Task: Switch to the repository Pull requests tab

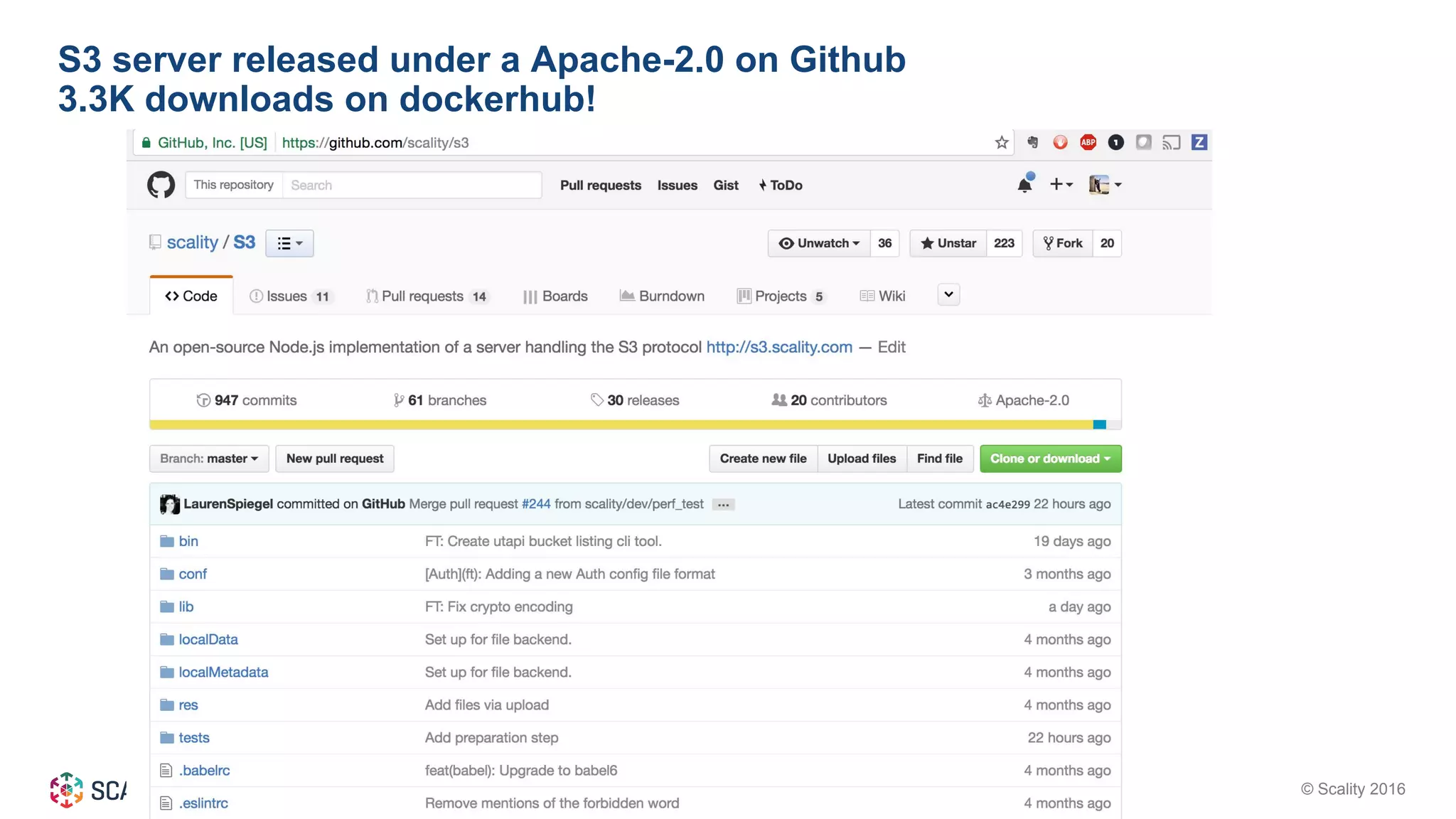Action: (x=427, y=296)
